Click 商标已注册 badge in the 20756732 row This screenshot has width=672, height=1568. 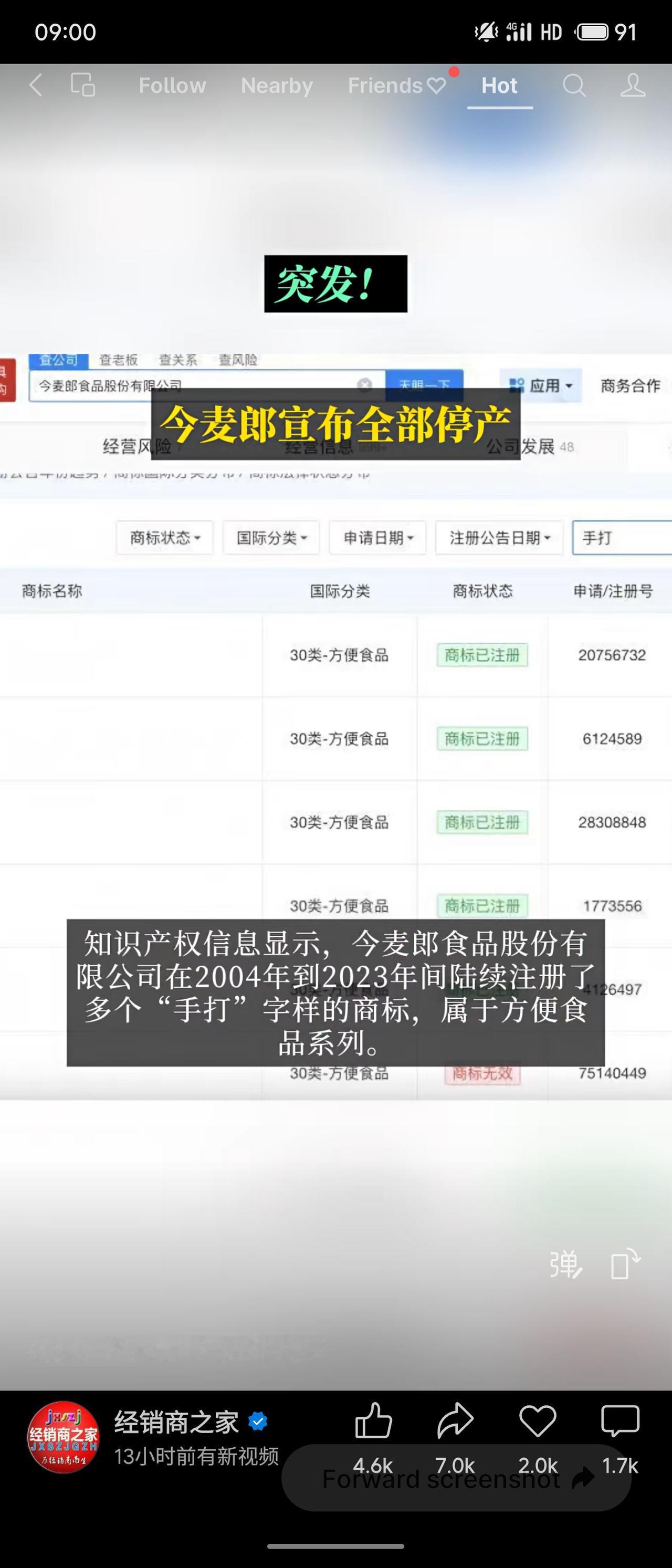(482, 655)
